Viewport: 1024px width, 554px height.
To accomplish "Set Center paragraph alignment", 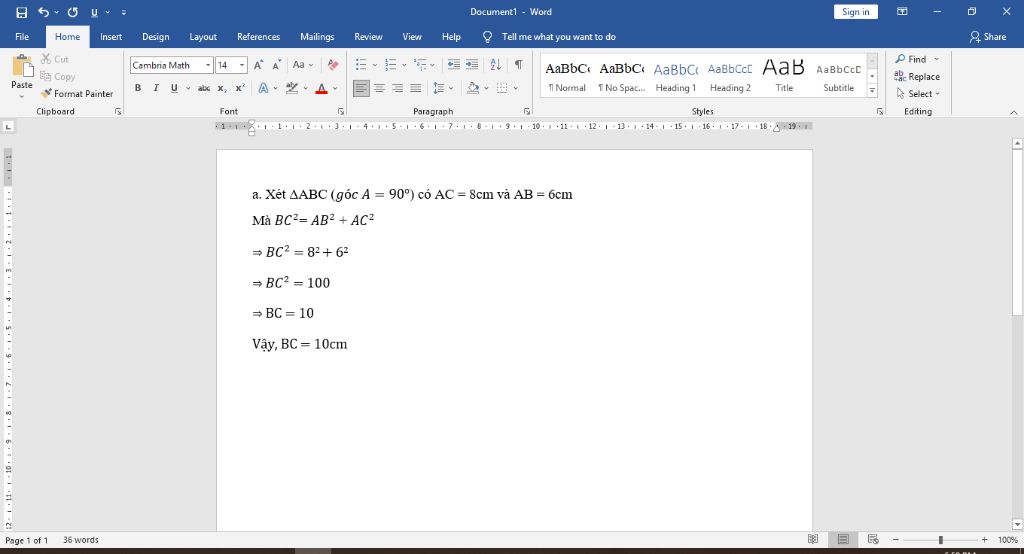I will 379,88.
